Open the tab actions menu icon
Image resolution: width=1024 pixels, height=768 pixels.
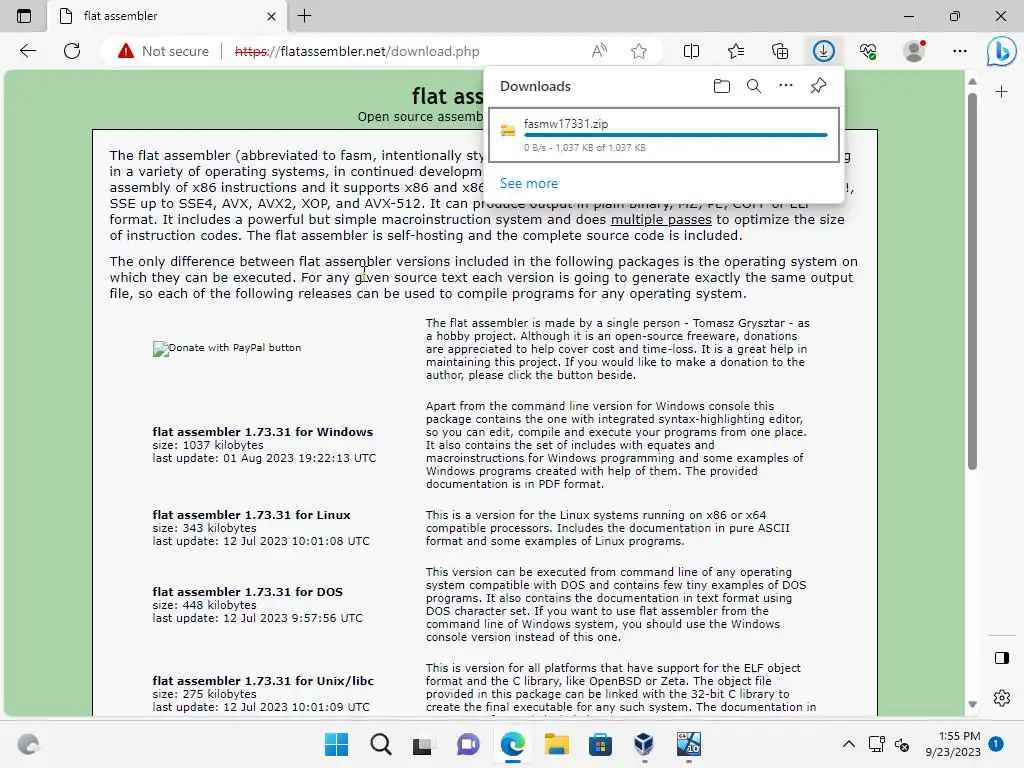pyautogui.click(x=24, y=16)
